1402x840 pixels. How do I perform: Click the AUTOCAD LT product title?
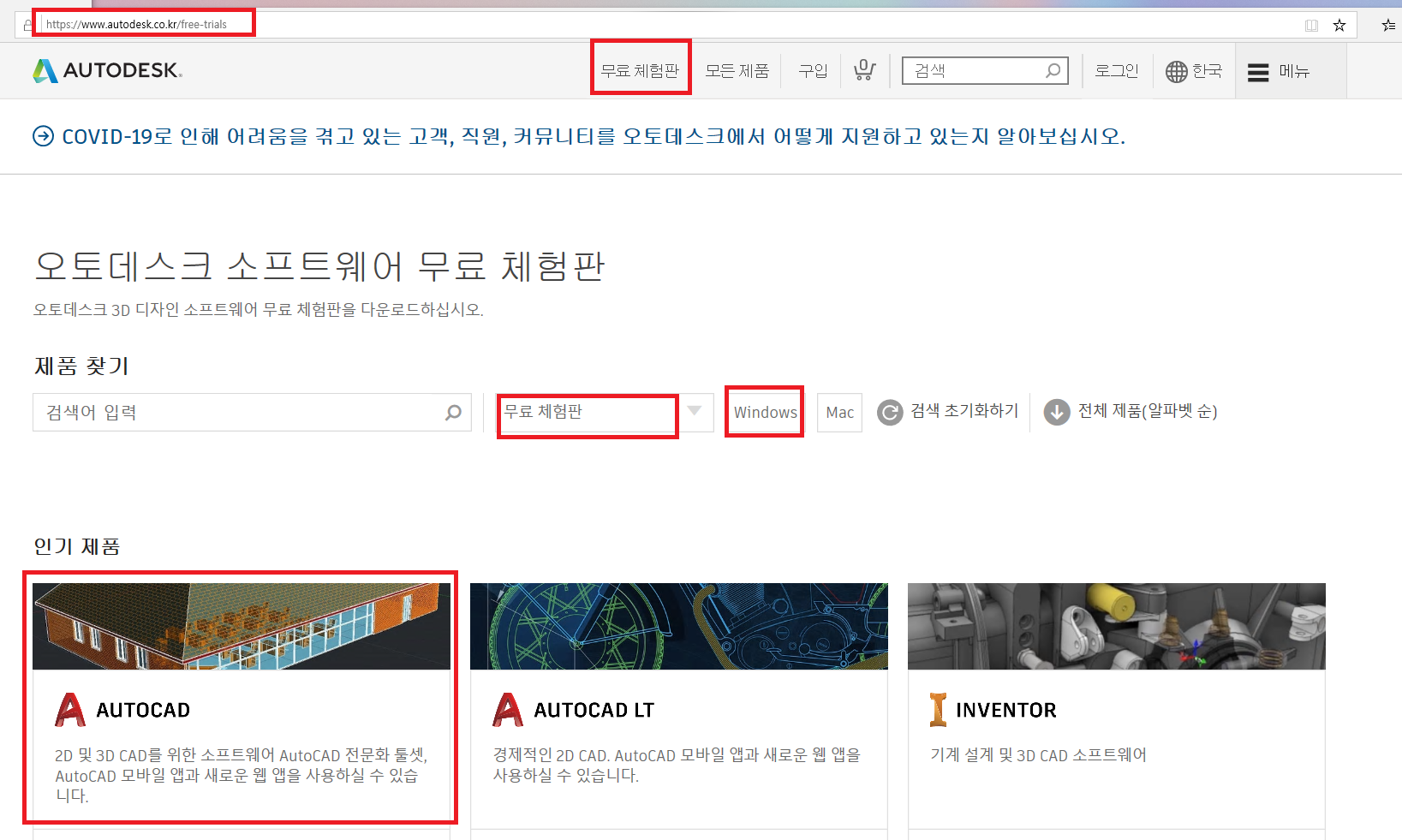tap(594, 711)
